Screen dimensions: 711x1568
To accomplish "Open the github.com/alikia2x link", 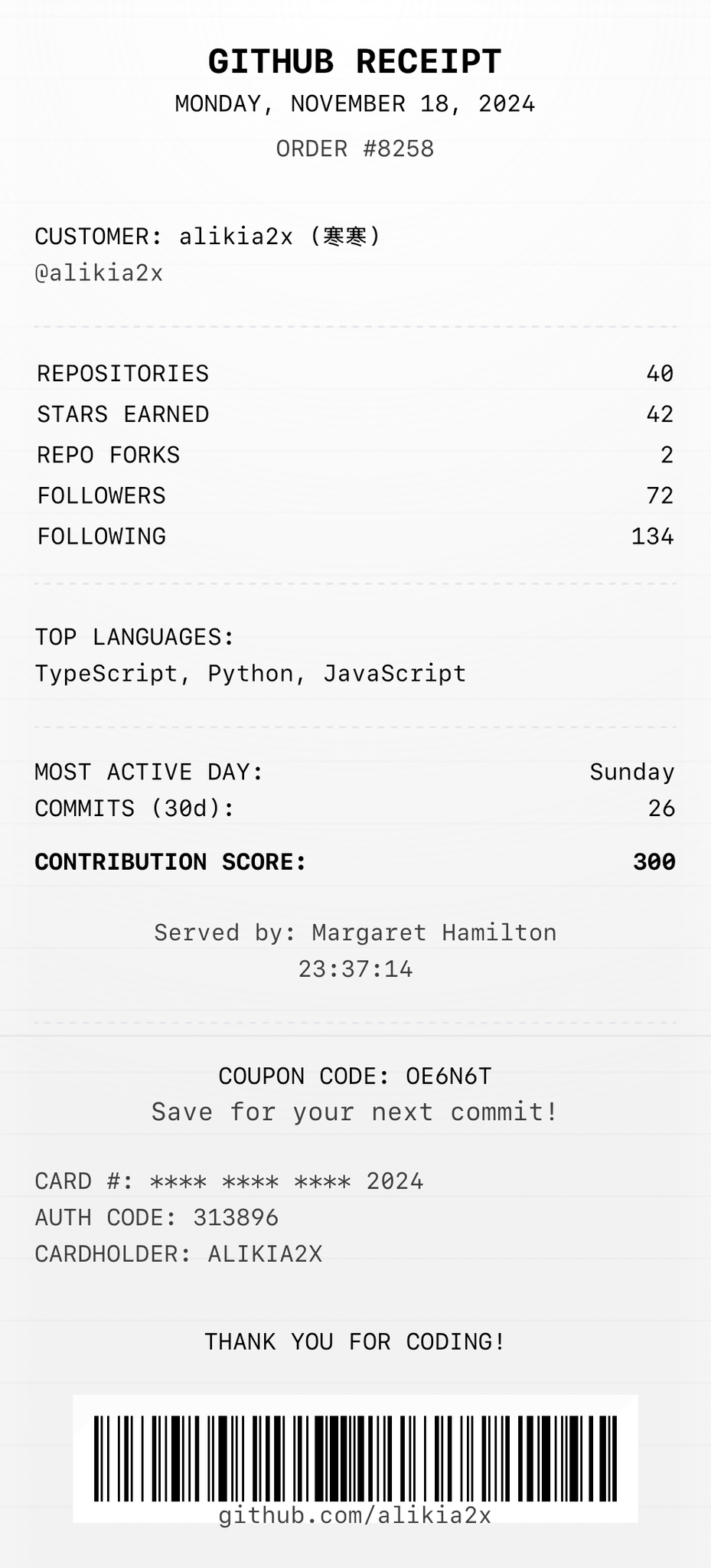I will point(355,1516).
